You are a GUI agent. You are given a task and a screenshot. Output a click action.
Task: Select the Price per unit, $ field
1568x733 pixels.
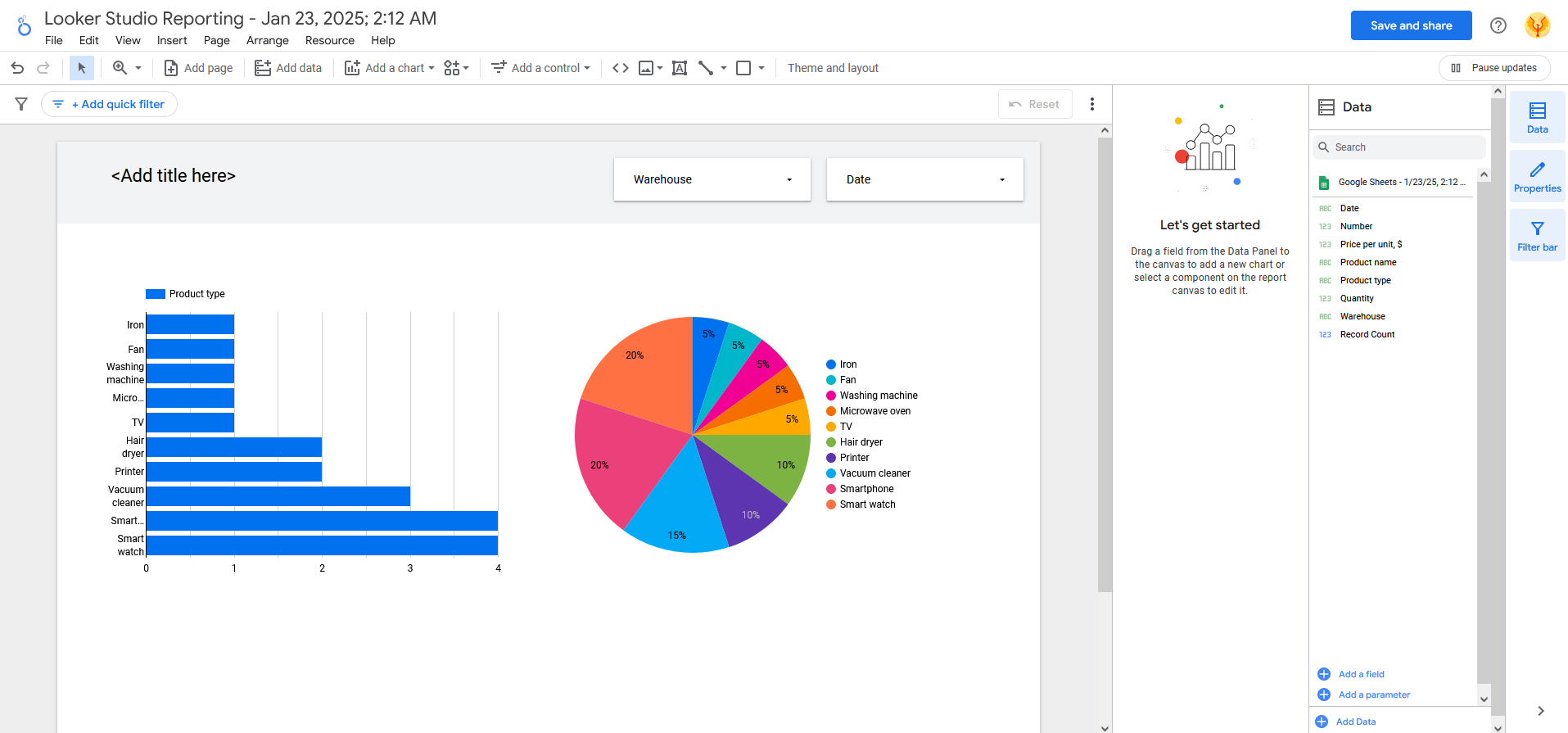coord(1371,244)
